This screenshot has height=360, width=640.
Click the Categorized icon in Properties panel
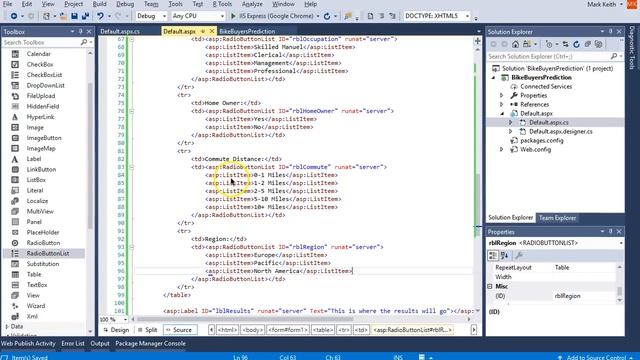tap(493, 256)
